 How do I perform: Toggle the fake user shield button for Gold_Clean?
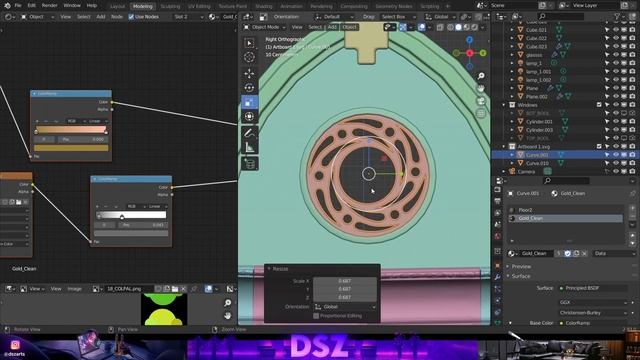567,253
